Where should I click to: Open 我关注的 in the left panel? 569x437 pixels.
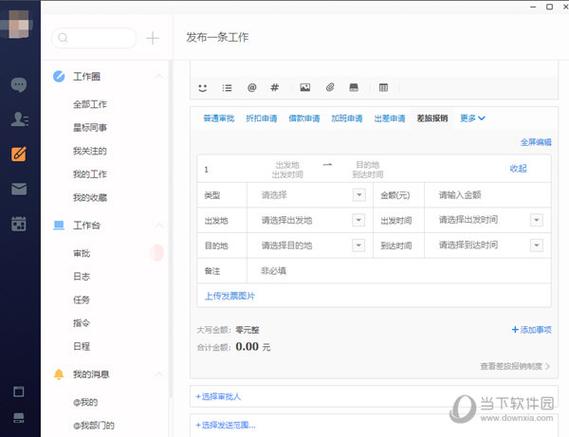pyautogui.click(x=90, y=151)
